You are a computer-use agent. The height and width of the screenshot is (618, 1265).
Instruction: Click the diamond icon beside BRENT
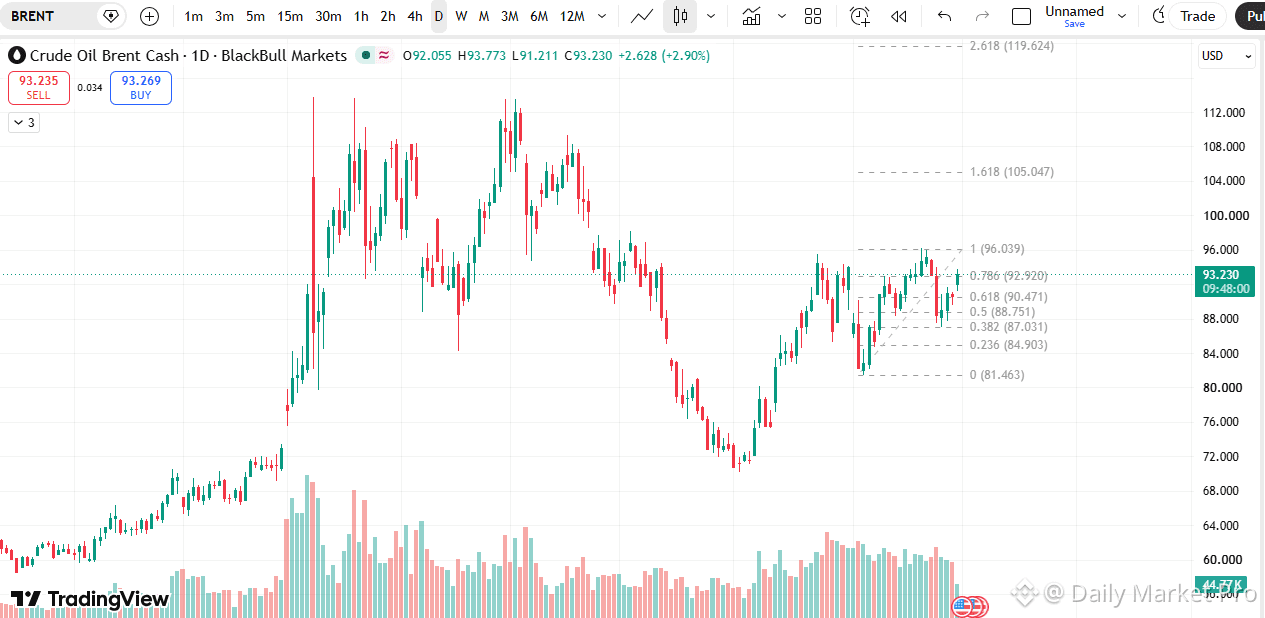111,16
